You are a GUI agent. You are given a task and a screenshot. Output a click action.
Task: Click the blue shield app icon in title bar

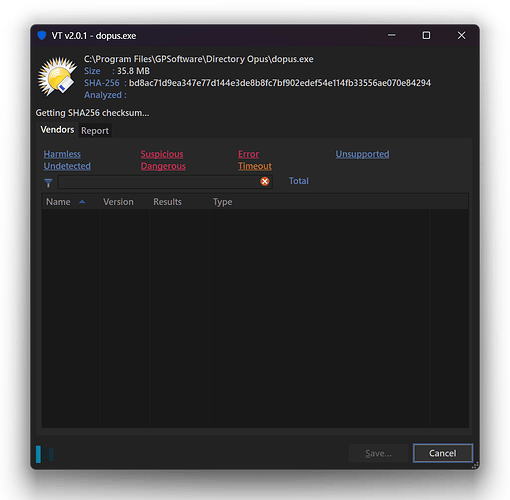pyautogui.click(x=42, y=35)
